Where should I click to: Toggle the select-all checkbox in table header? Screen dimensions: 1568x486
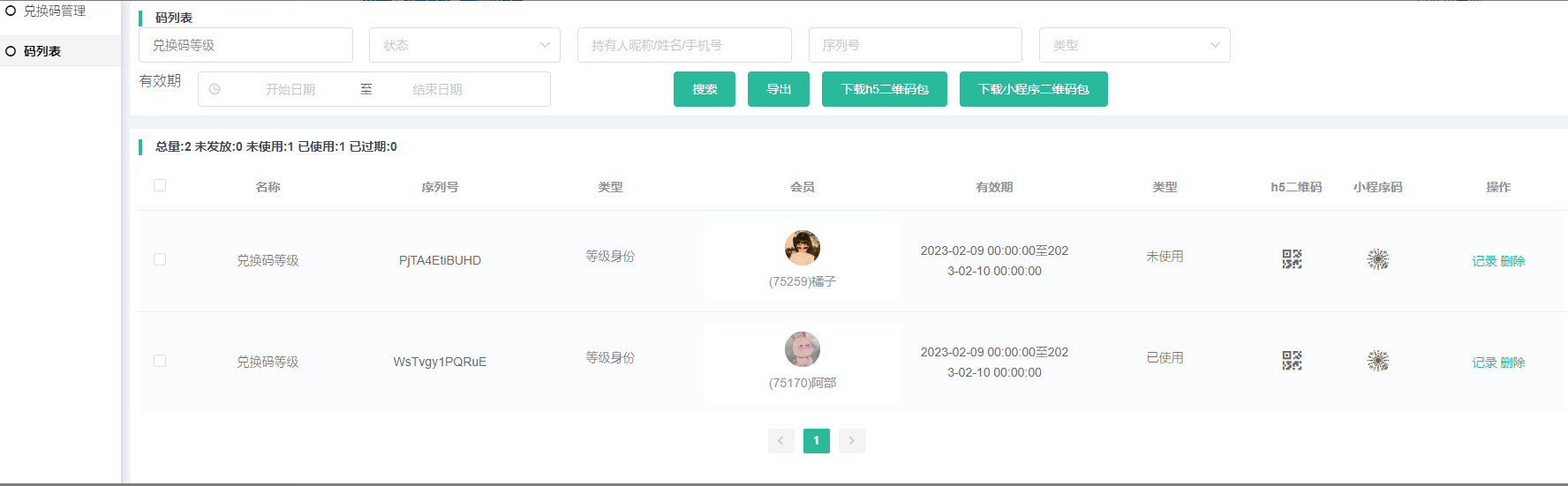click(160, 185)
